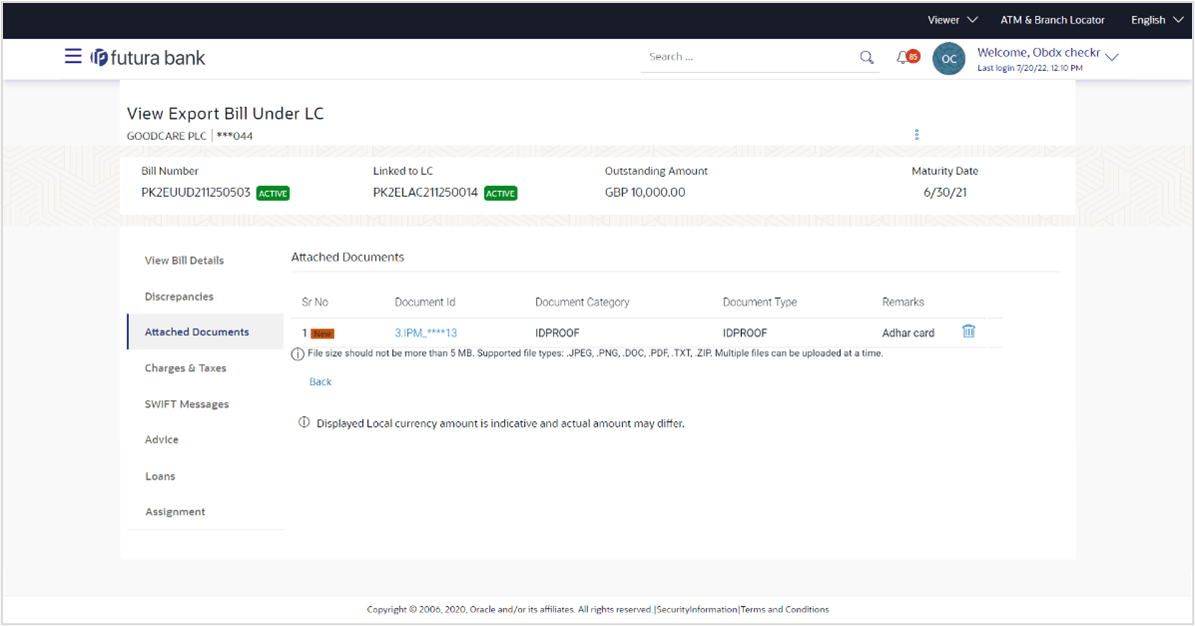Open document link 3.IPM_****13

pos(426,333)
